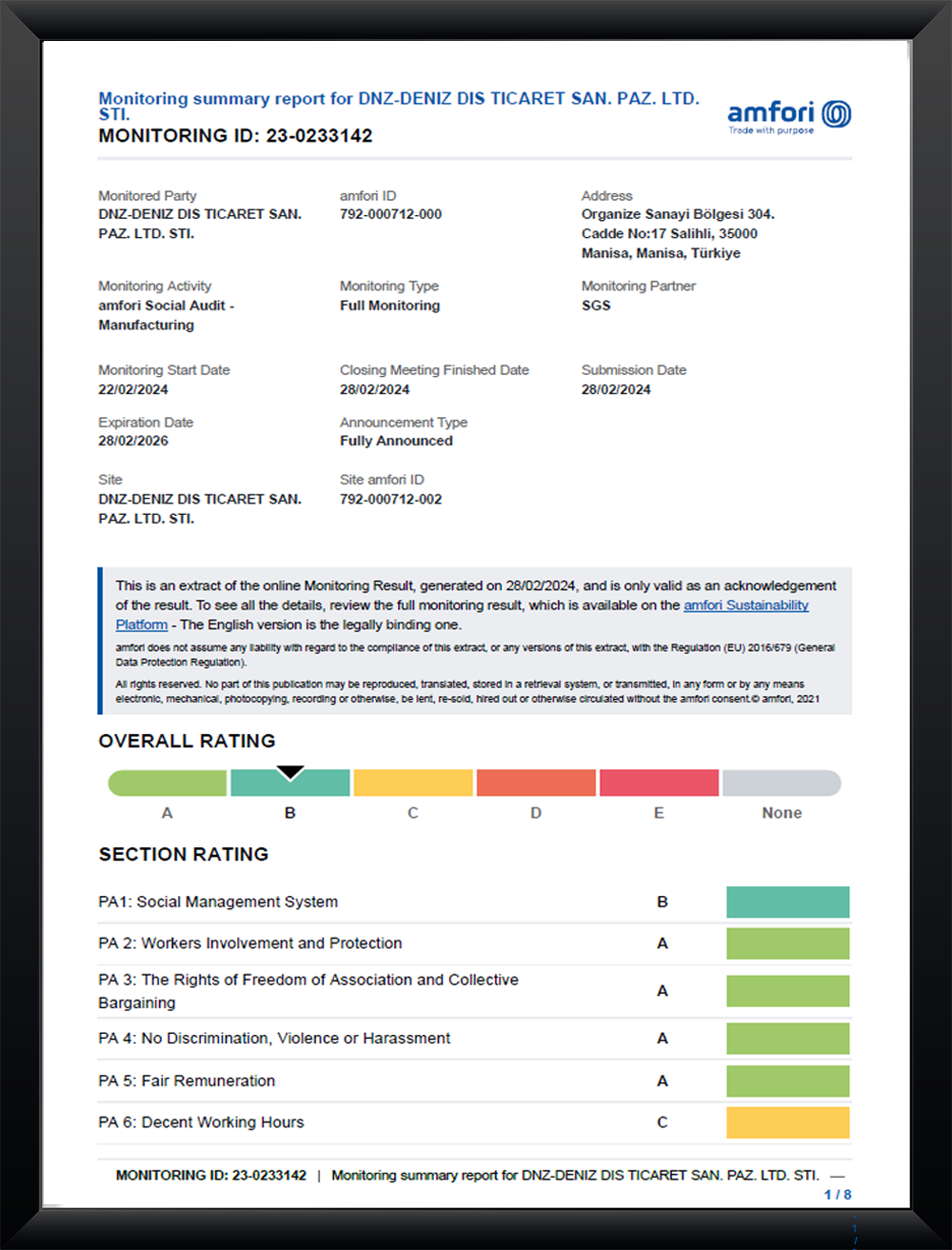Click the 1 / 8 page number indicator
Image resolution: width=952 pixels, height=1250 pixels.
click(x=838, y=1195)
